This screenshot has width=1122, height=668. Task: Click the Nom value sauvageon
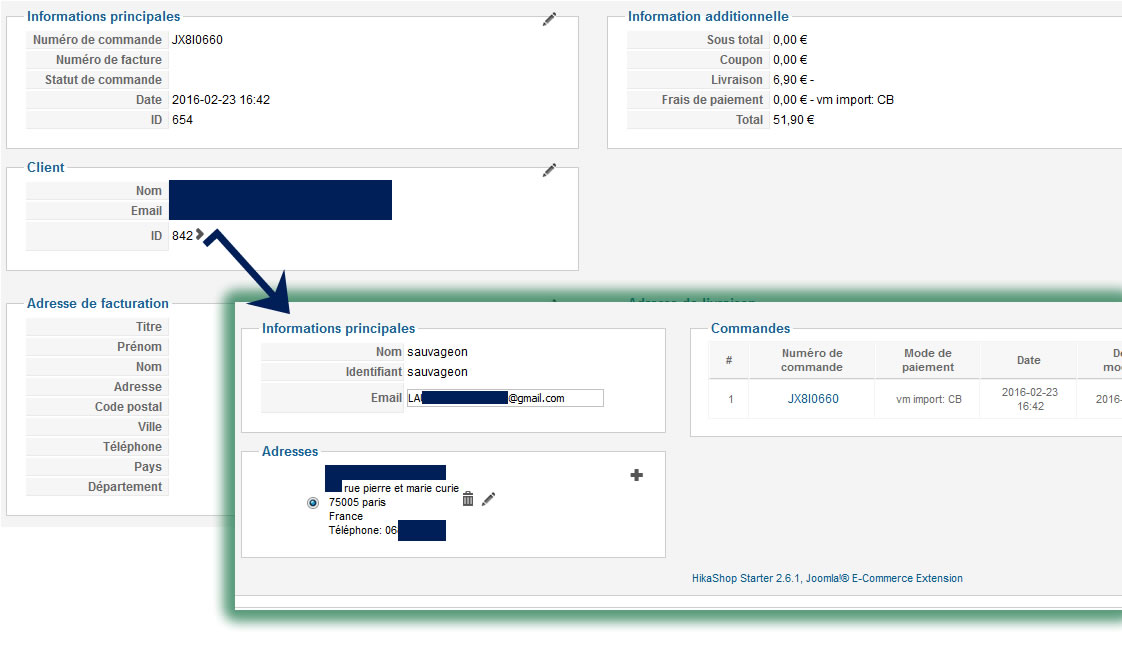coord(437,351)
